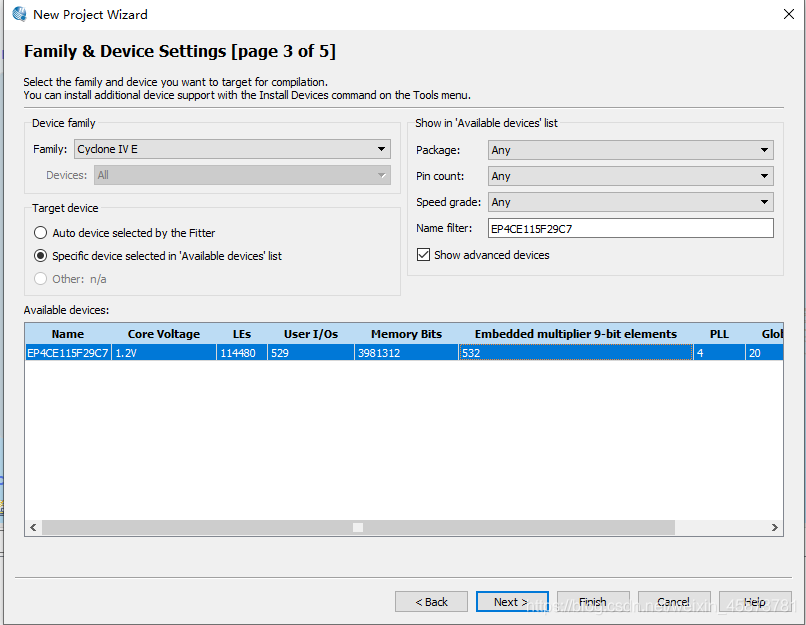Click the Next button
806x625 pixels.
(x=512, y=602)
